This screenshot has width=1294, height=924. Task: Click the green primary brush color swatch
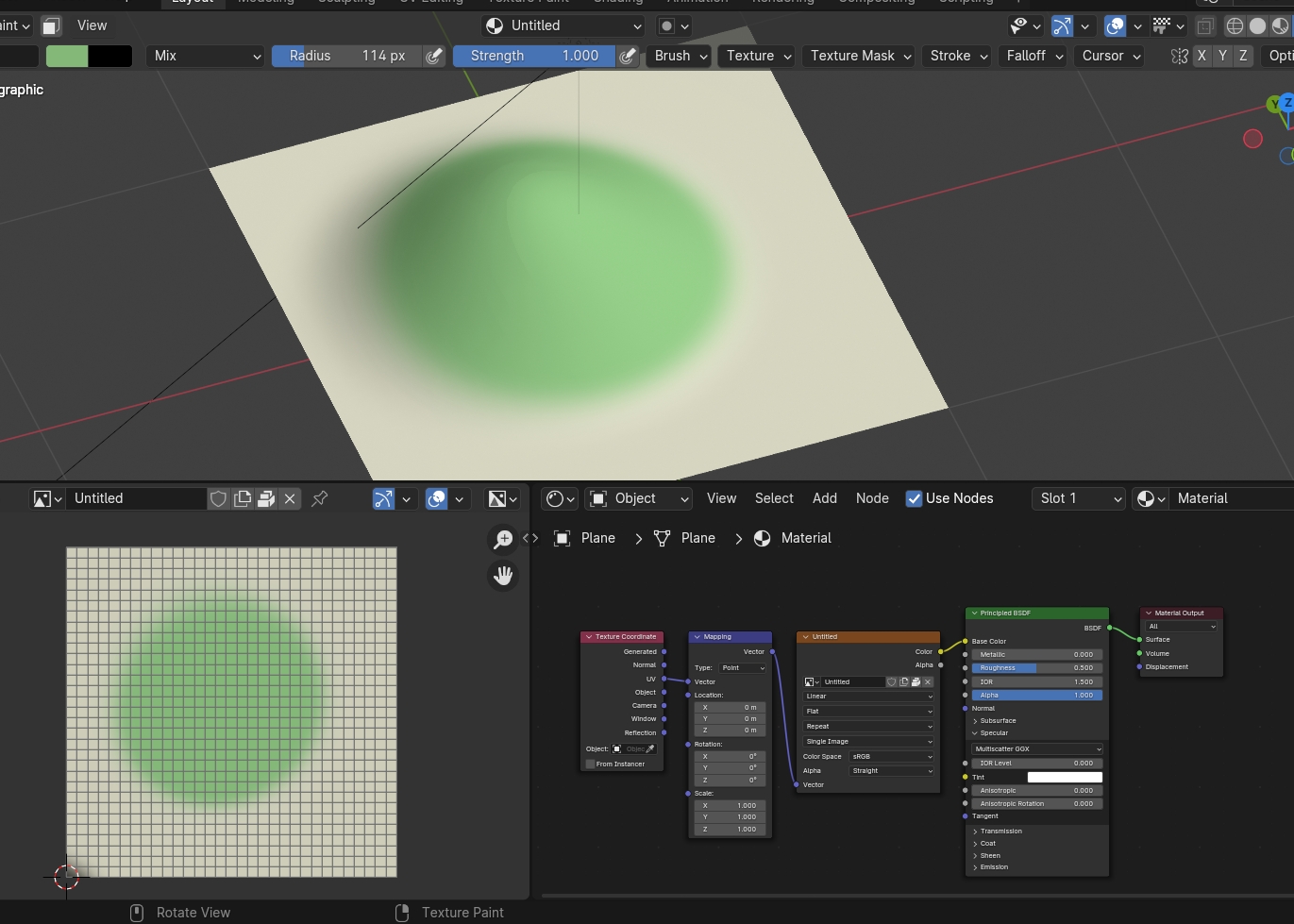pyautogui.click(x=67, y=56)
